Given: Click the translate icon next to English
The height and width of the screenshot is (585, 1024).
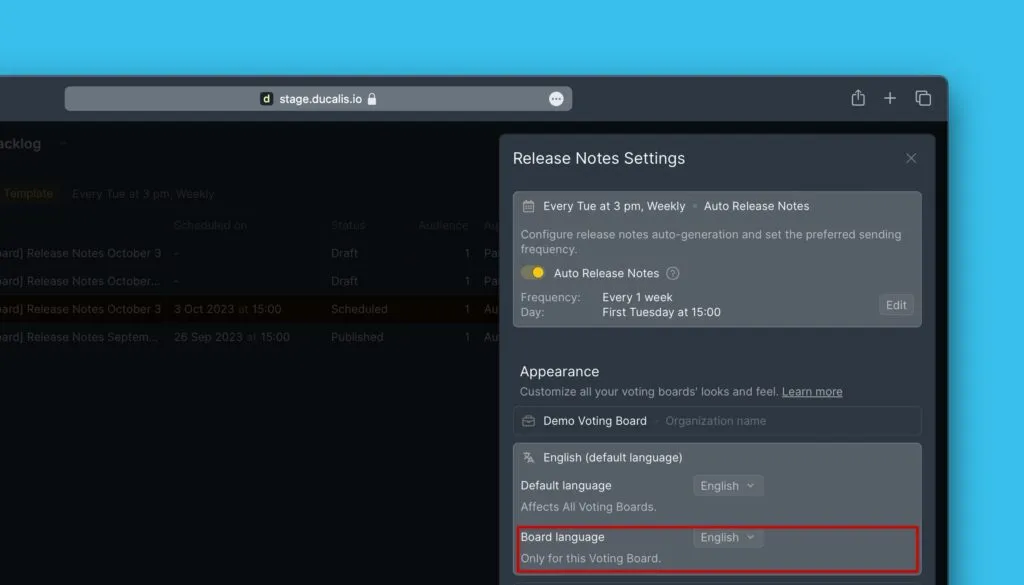Looking at the screenshot, I should pos(528,457).
